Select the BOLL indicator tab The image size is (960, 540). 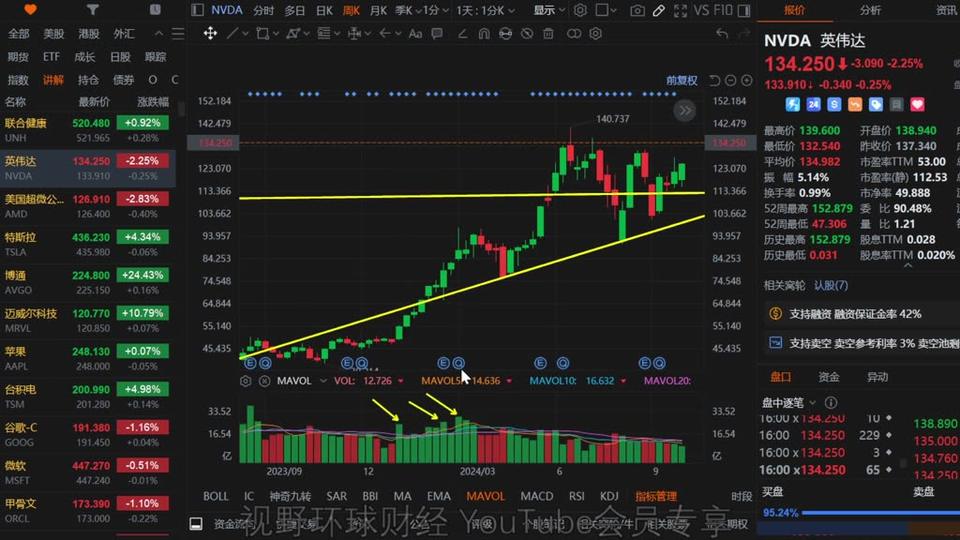[216, 496]
